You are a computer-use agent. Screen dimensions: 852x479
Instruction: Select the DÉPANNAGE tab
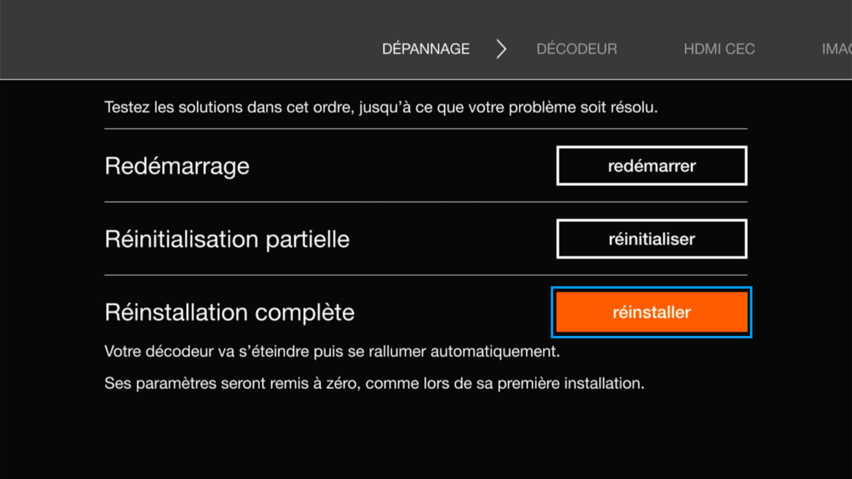(x=425, y=49)
